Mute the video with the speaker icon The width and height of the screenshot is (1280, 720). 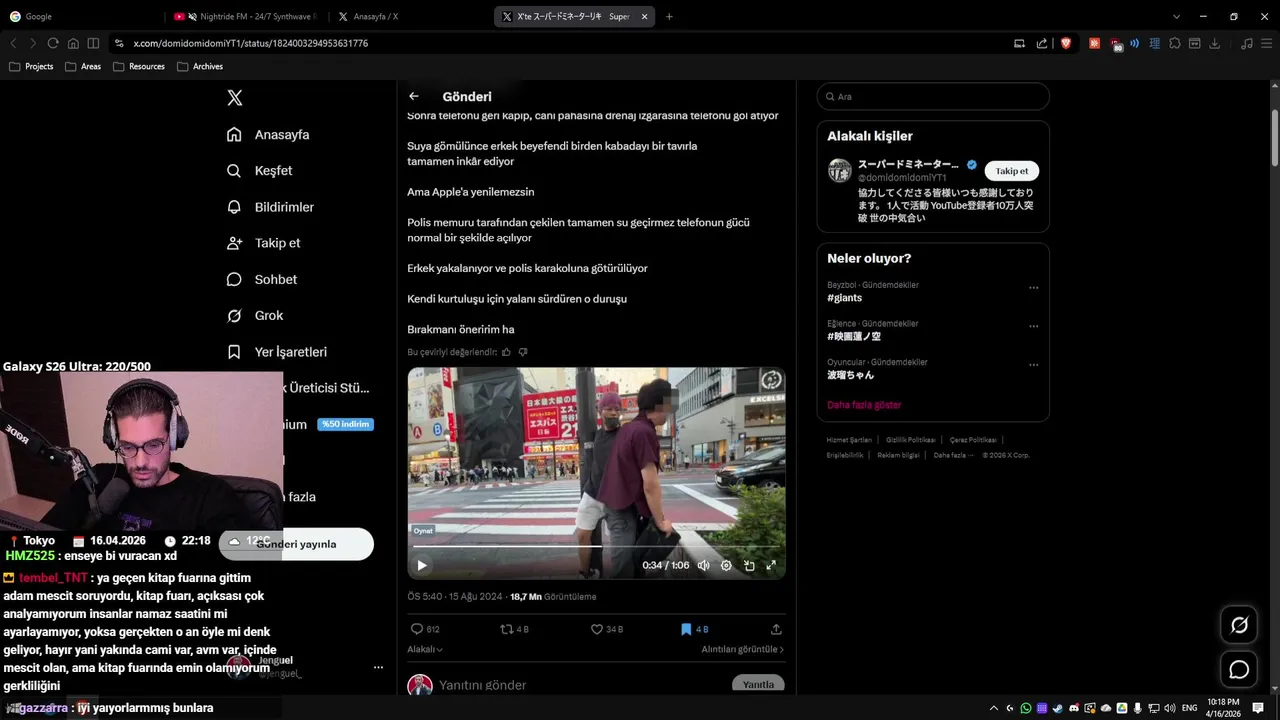coord(703,565)
